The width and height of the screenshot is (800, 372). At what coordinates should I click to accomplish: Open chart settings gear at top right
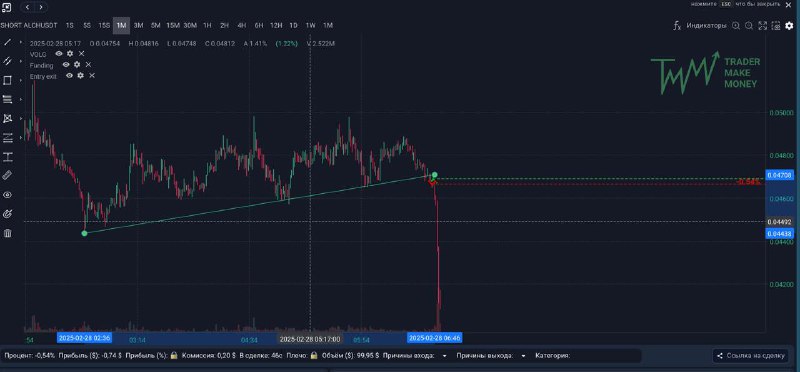pyautogui.click(x=789, y=26)
